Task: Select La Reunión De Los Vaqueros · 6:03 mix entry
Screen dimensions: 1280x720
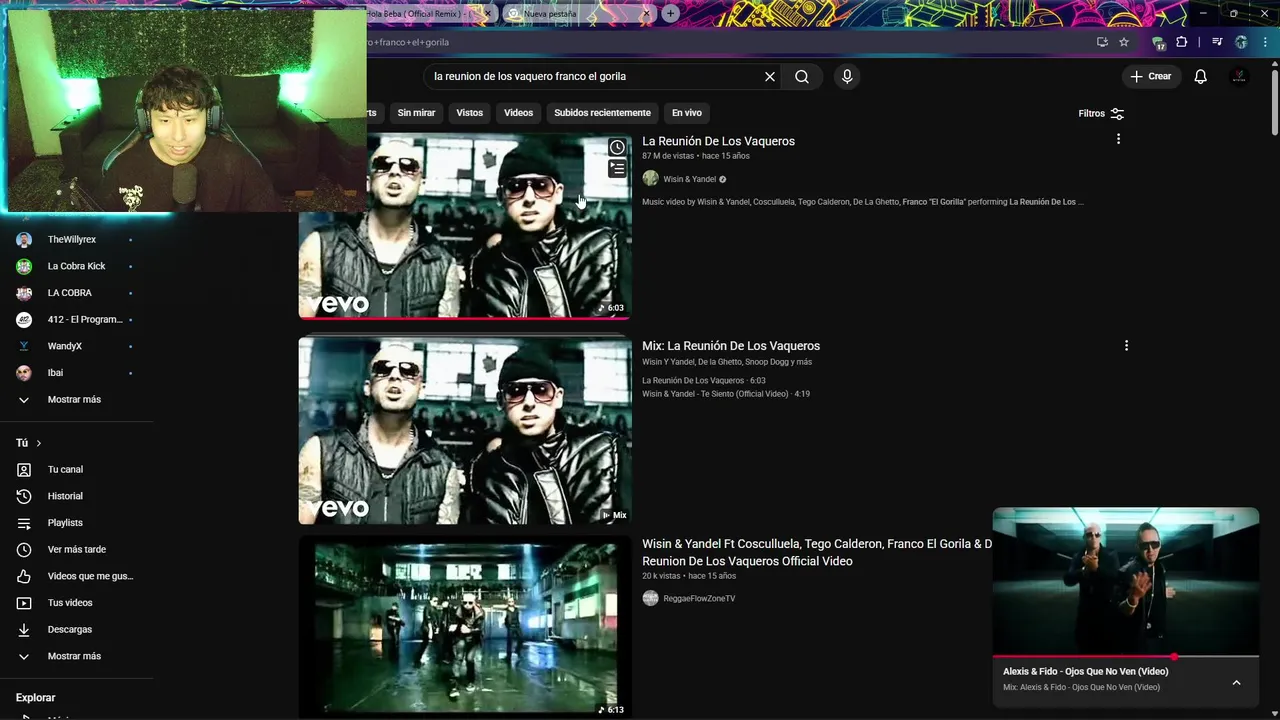Action: 704,381
